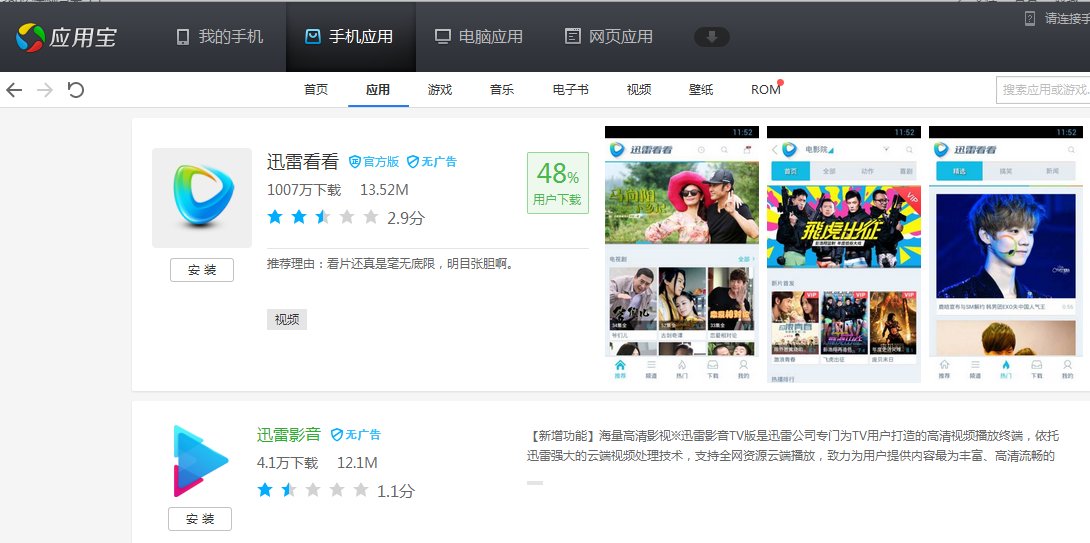Open the 迅雷看看 app title

[302, 162]
